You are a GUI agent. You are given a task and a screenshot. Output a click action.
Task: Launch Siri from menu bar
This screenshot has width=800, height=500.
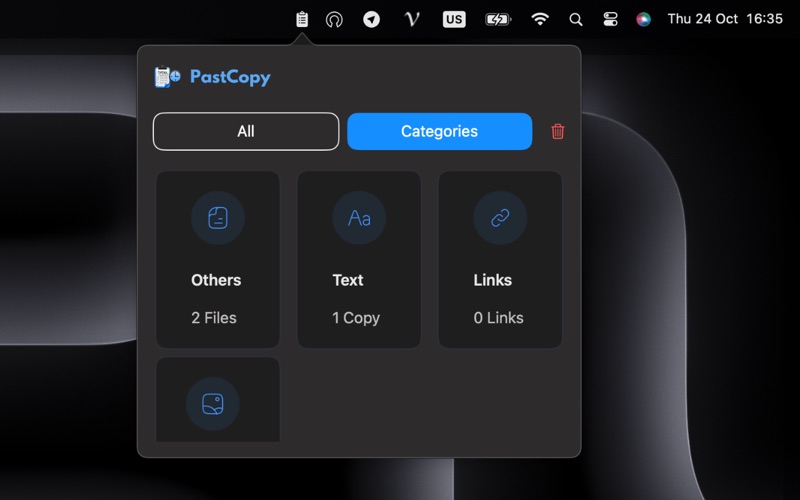643,19
